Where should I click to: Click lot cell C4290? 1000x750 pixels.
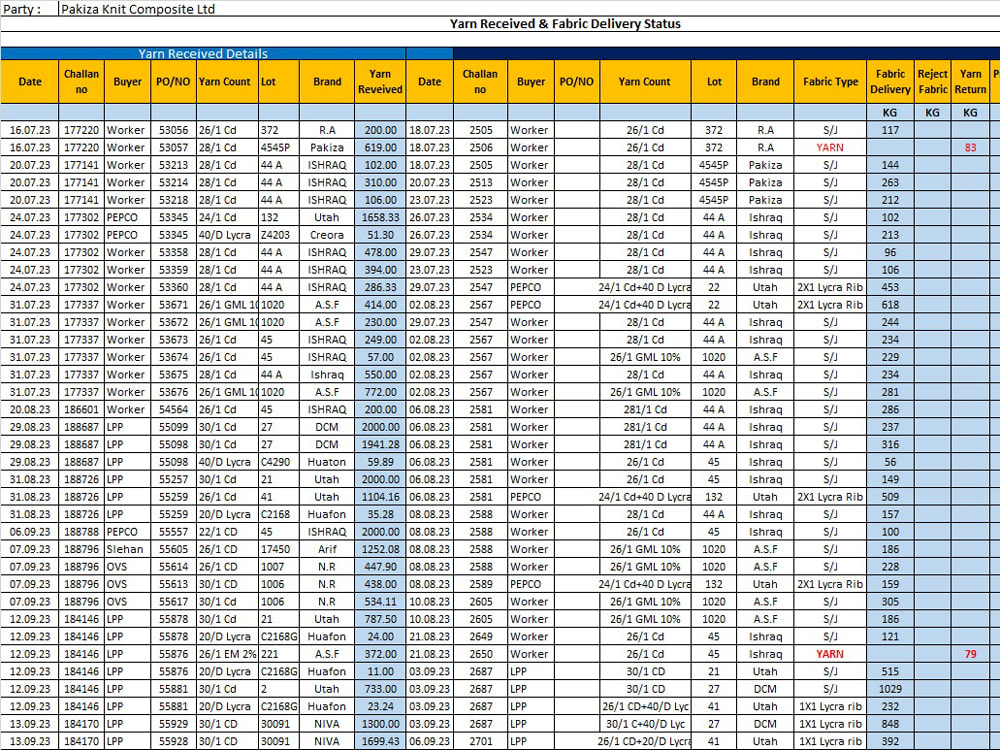click(x=279, y=462)
